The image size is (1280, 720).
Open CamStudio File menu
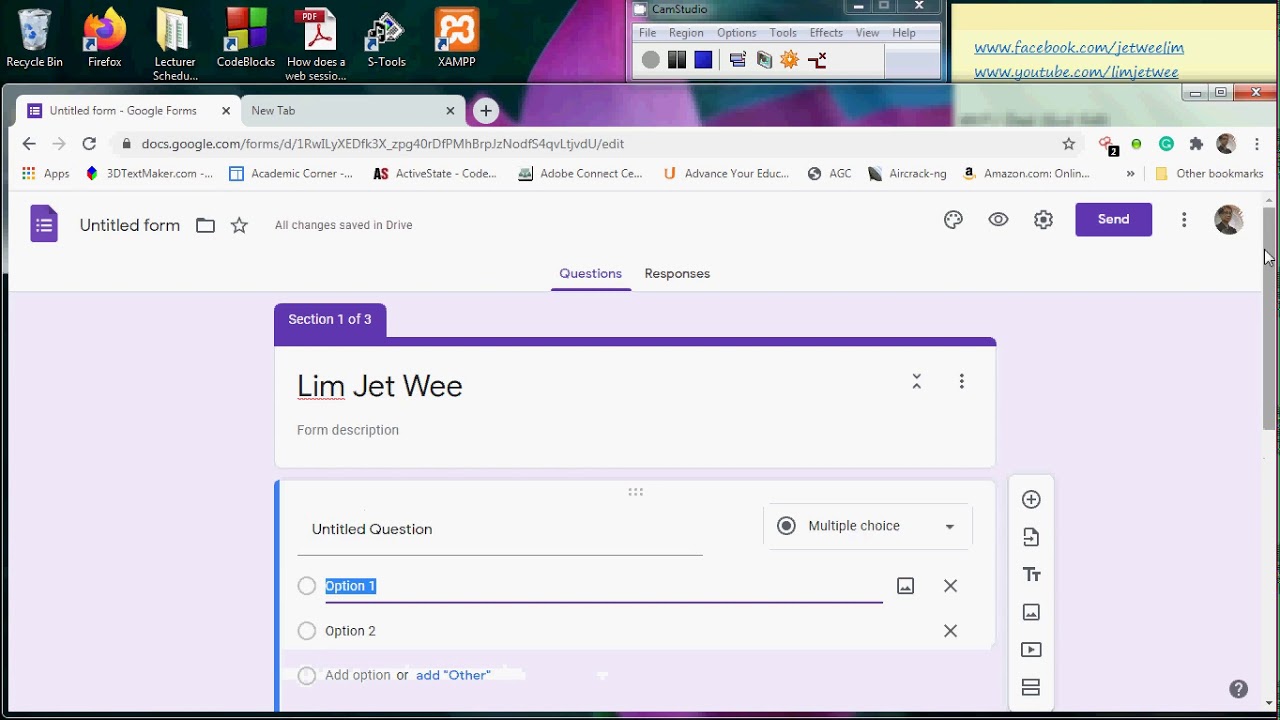[x=648, y=33]
